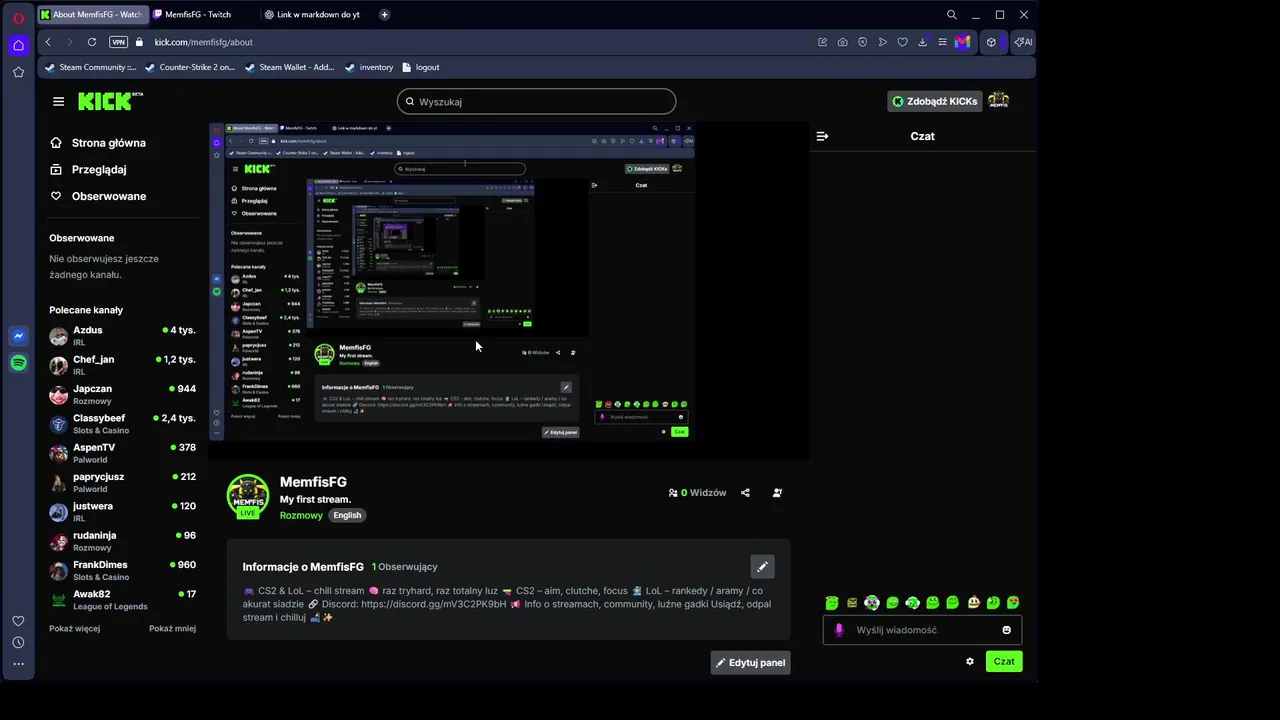Open AspenTV recommended channel

click(x=122, y=453)
